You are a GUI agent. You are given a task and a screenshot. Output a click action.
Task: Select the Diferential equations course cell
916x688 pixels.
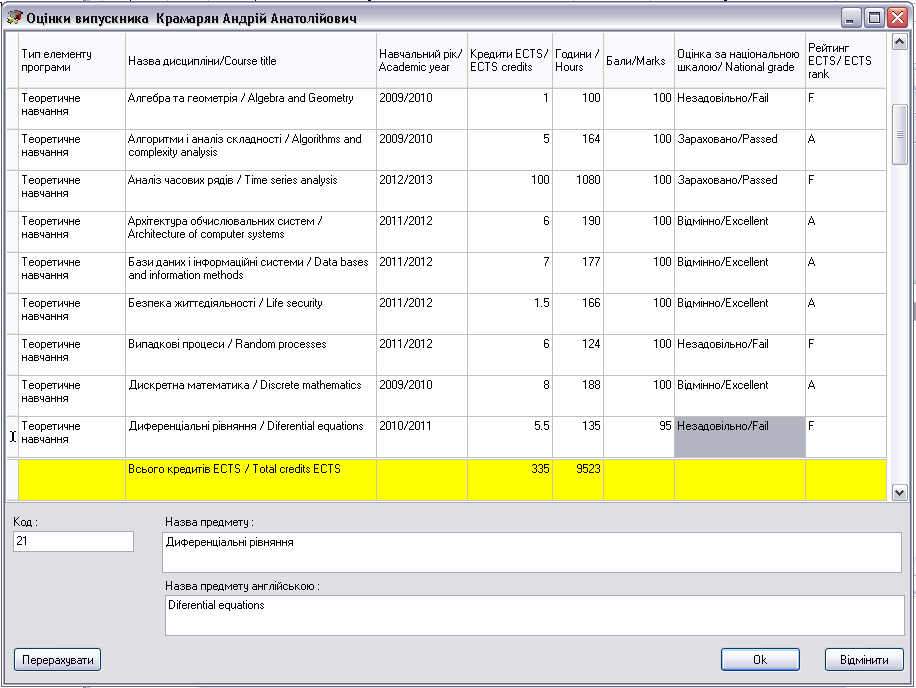[251, 436]
